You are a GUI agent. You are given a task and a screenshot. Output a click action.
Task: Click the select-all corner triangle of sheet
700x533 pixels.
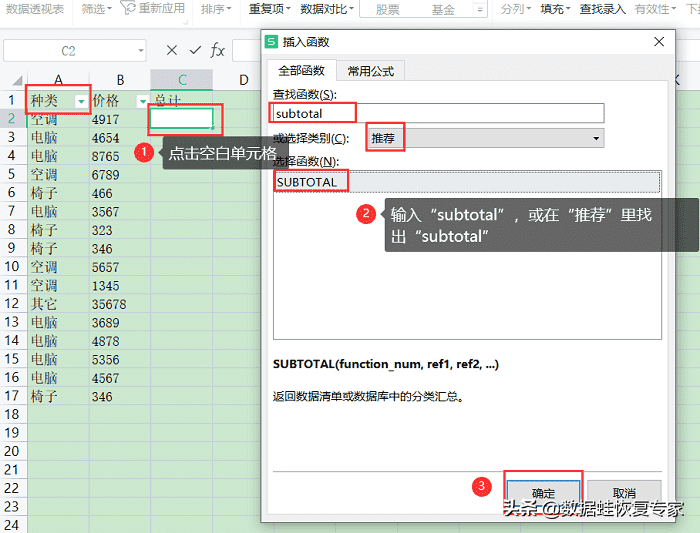17,80
